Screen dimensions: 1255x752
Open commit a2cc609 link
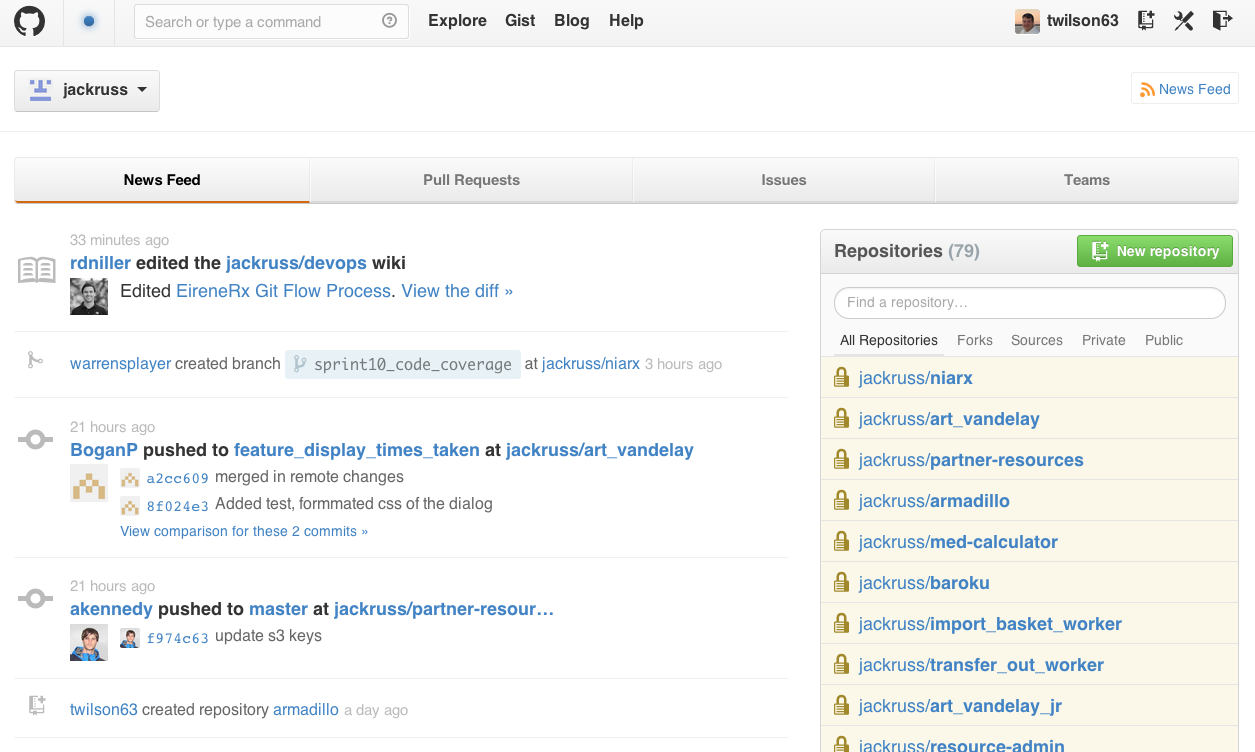point(177,478)
